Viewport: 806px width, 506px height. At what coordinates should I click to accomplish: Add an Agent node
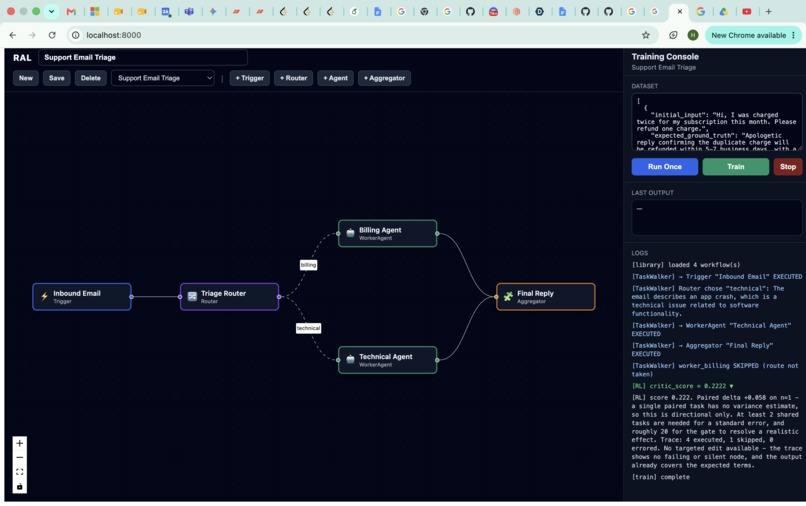335,78
